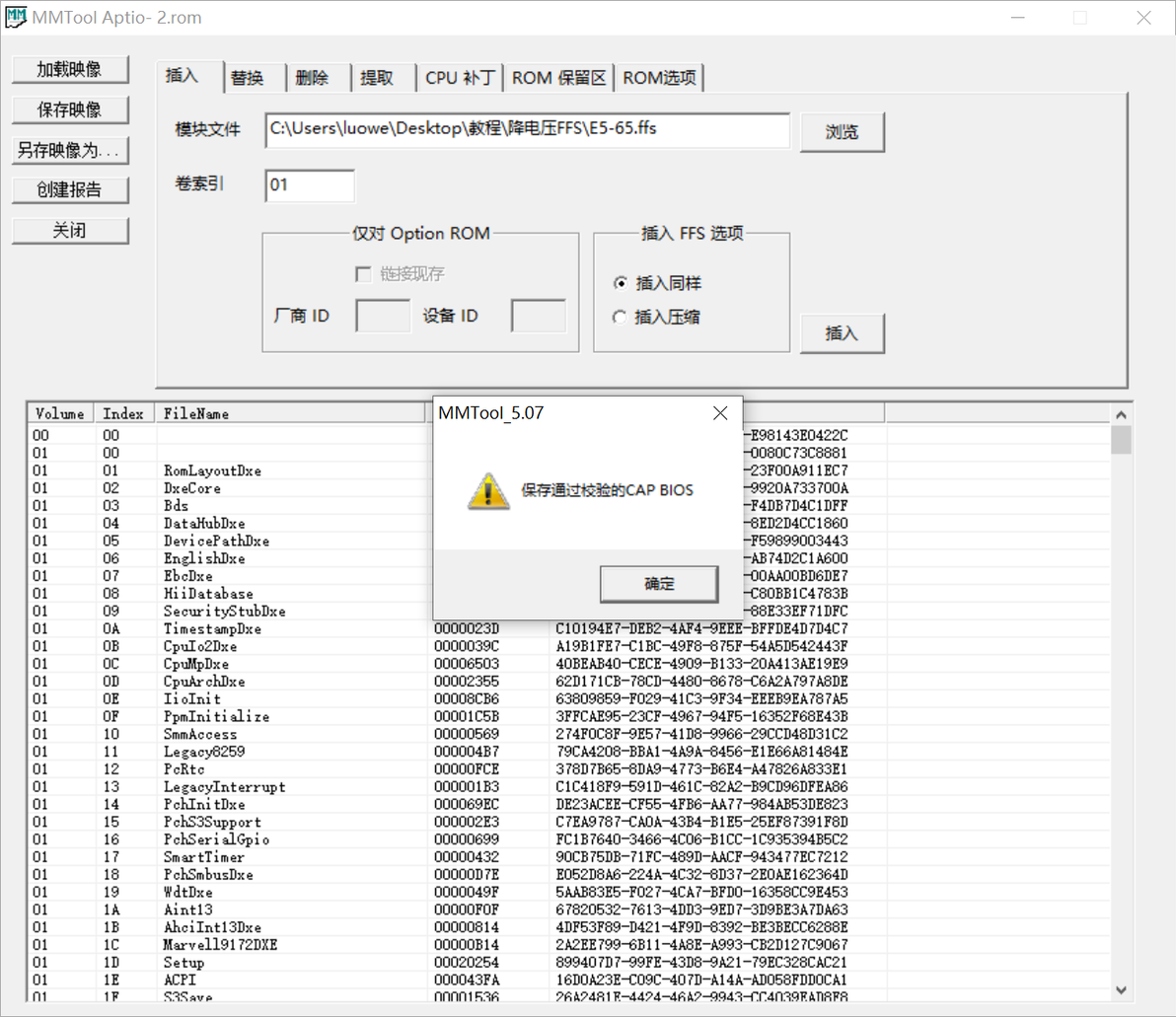The width and height of the screenshot is (1176, 1017).
Task: Click the 插入 button beside the FFS options
Action: [842, 333]
